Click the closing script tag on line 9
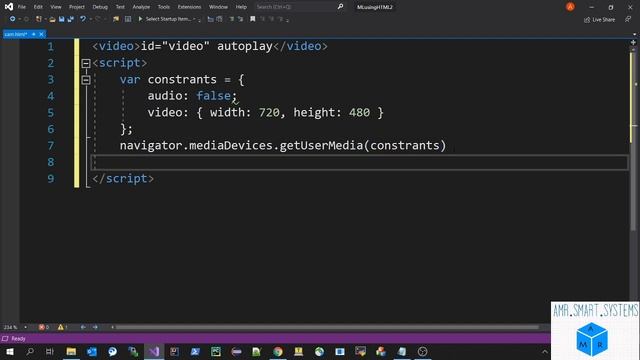 [123, 179]
